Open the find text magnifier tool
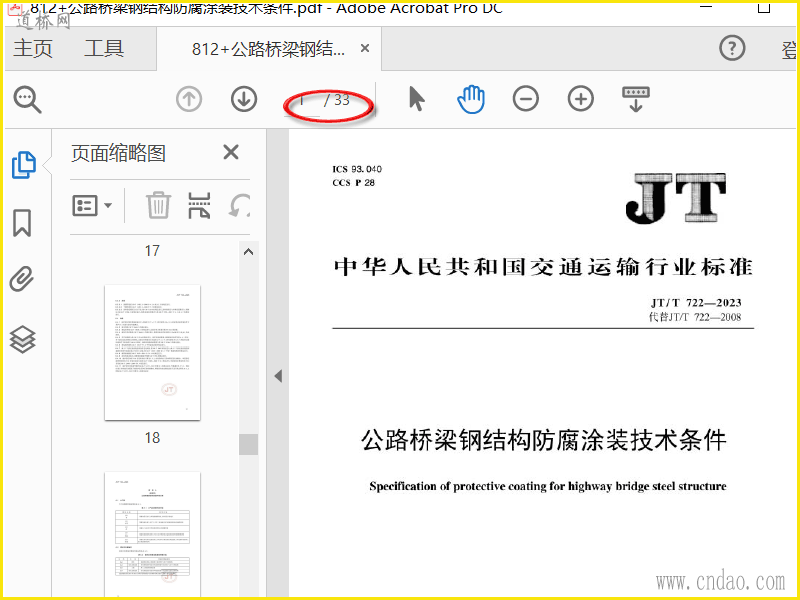Screen dimensions: 800x600 (28, 99)
